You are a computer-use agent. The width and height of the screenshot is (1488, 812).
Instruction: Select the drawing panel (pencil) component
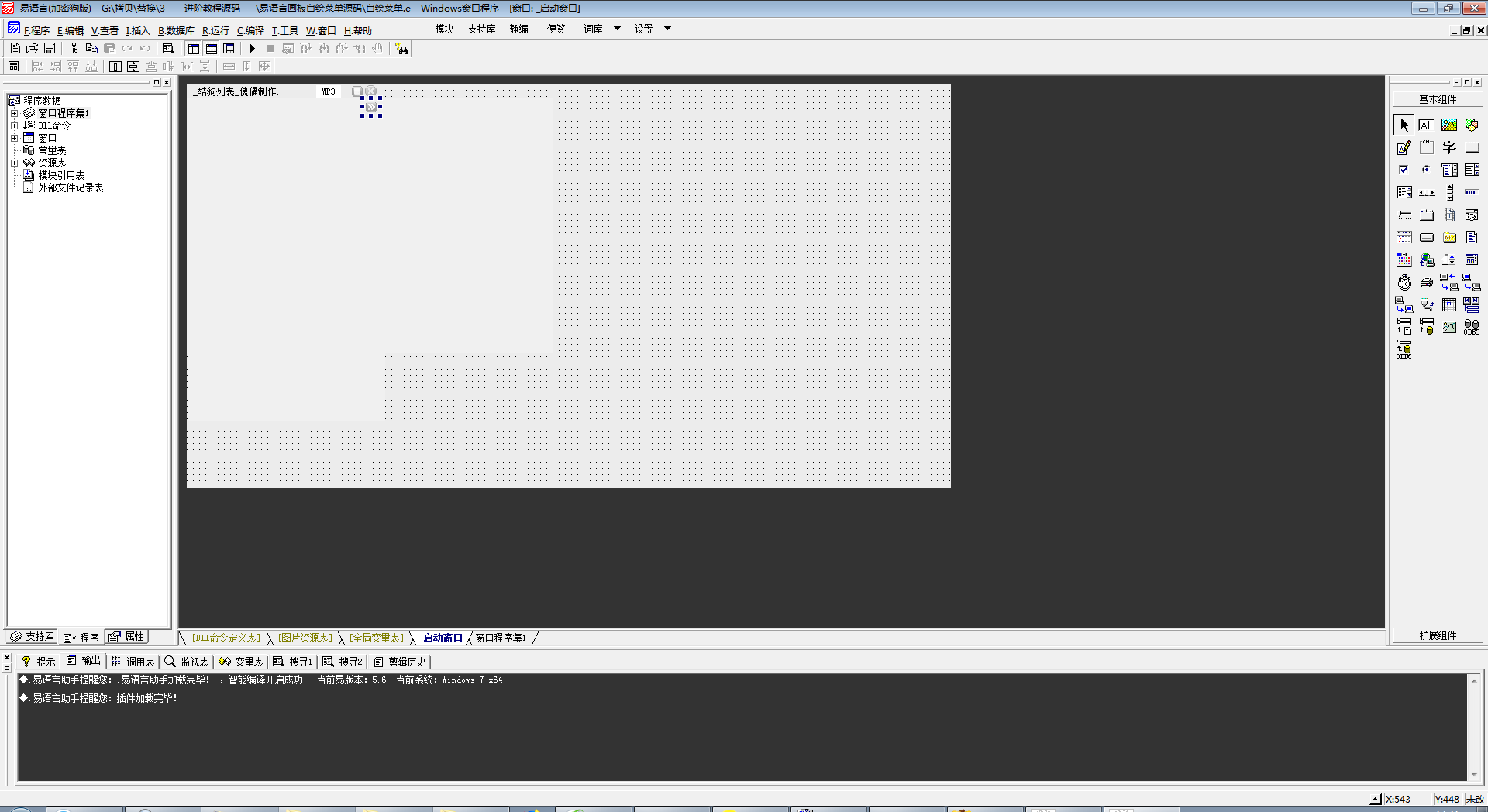[x=1404, y=147]
